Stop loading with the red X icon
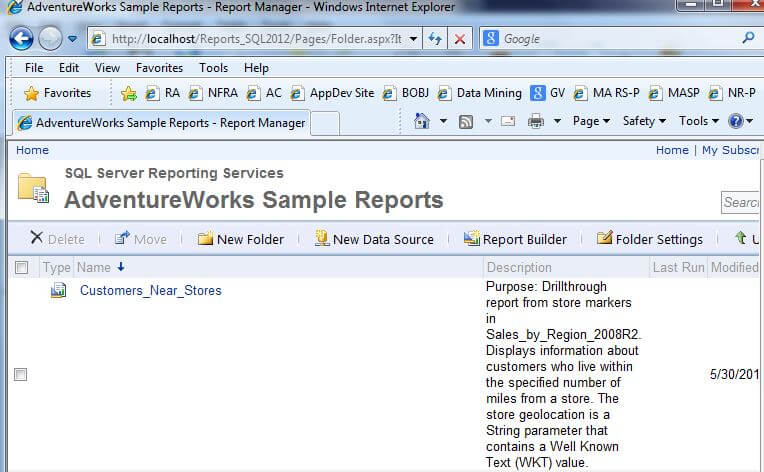 click(x=459, y=38)
